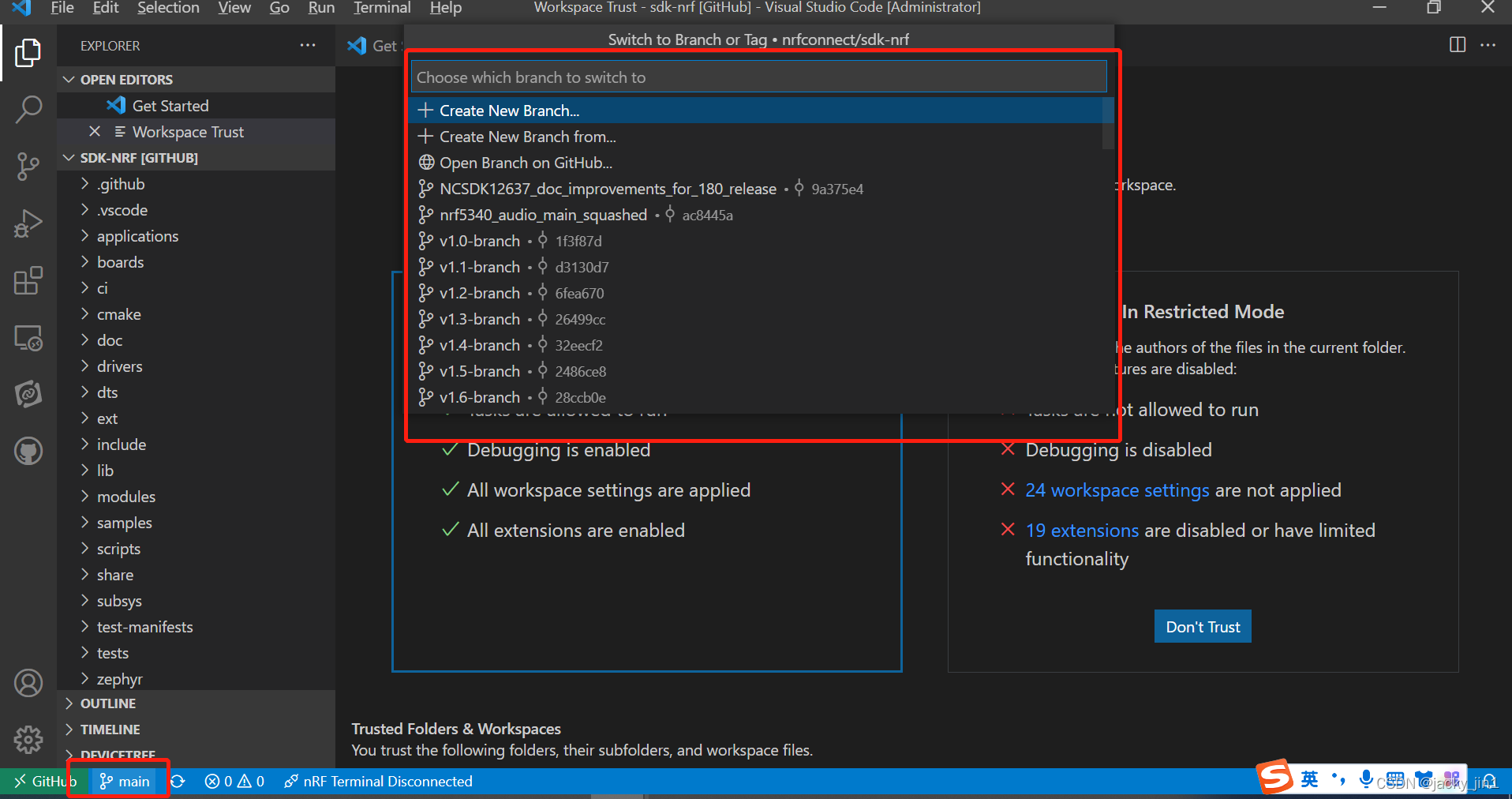The height and width of the screenshot is (799, 1512).
Task: Open editor more actions ellipsis
Action: tap(1488, 45)
